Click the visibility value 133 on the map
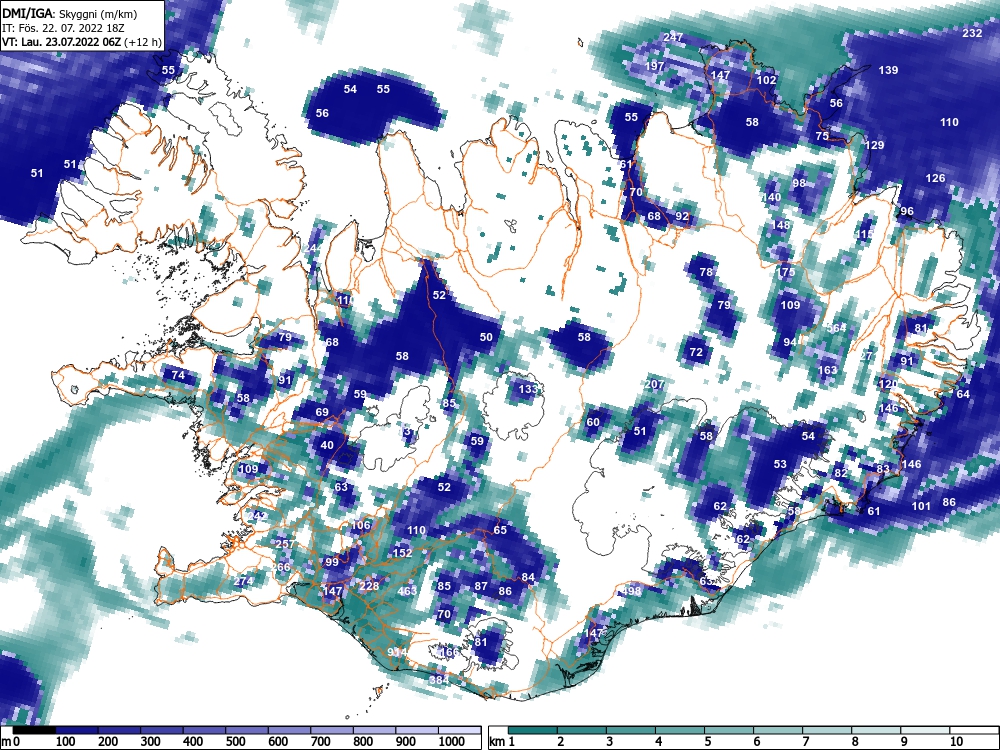This screenshot has height=750, width=1000. tap(528, 389)
